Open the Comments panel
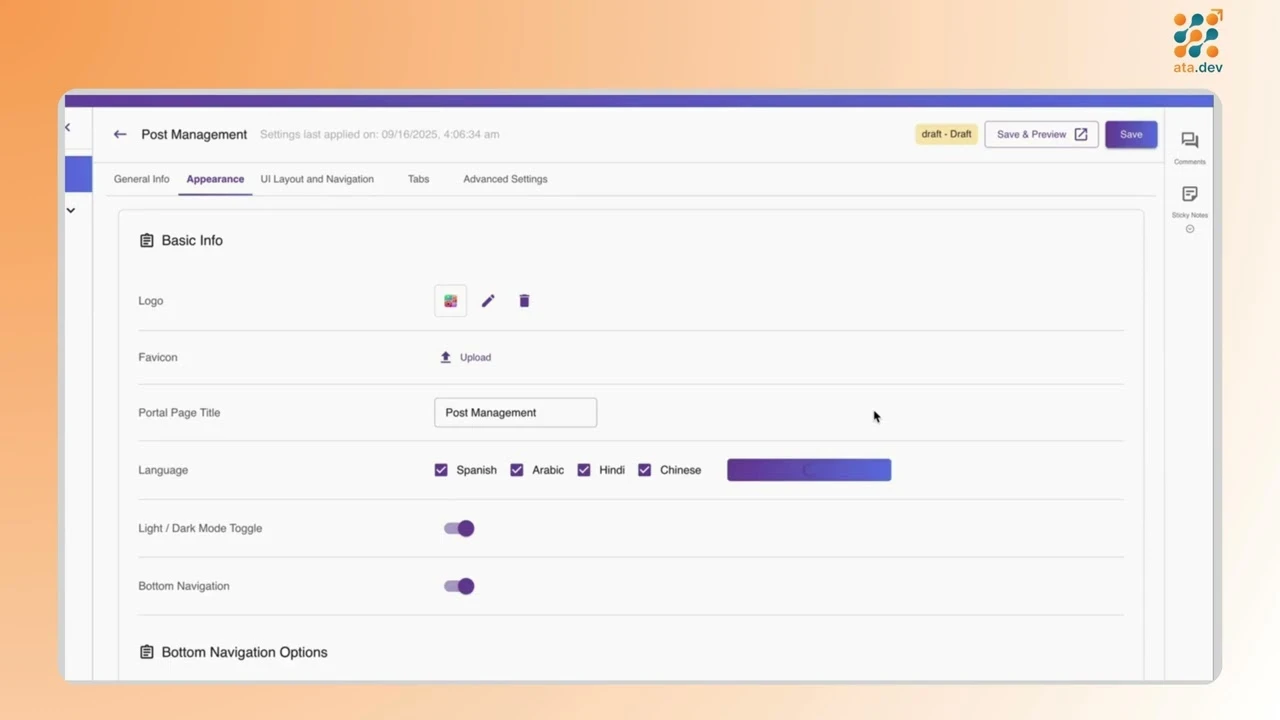 click(1189, 140)
